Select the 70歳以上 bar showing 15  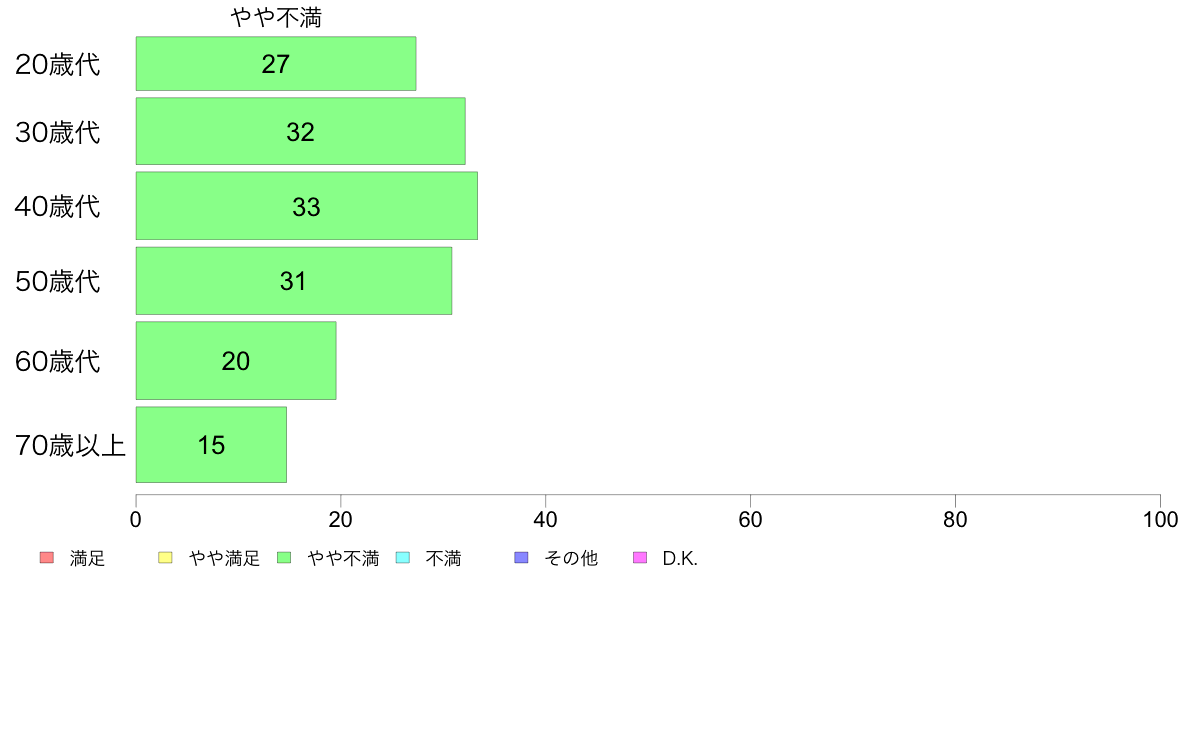(x=211, y=444)
